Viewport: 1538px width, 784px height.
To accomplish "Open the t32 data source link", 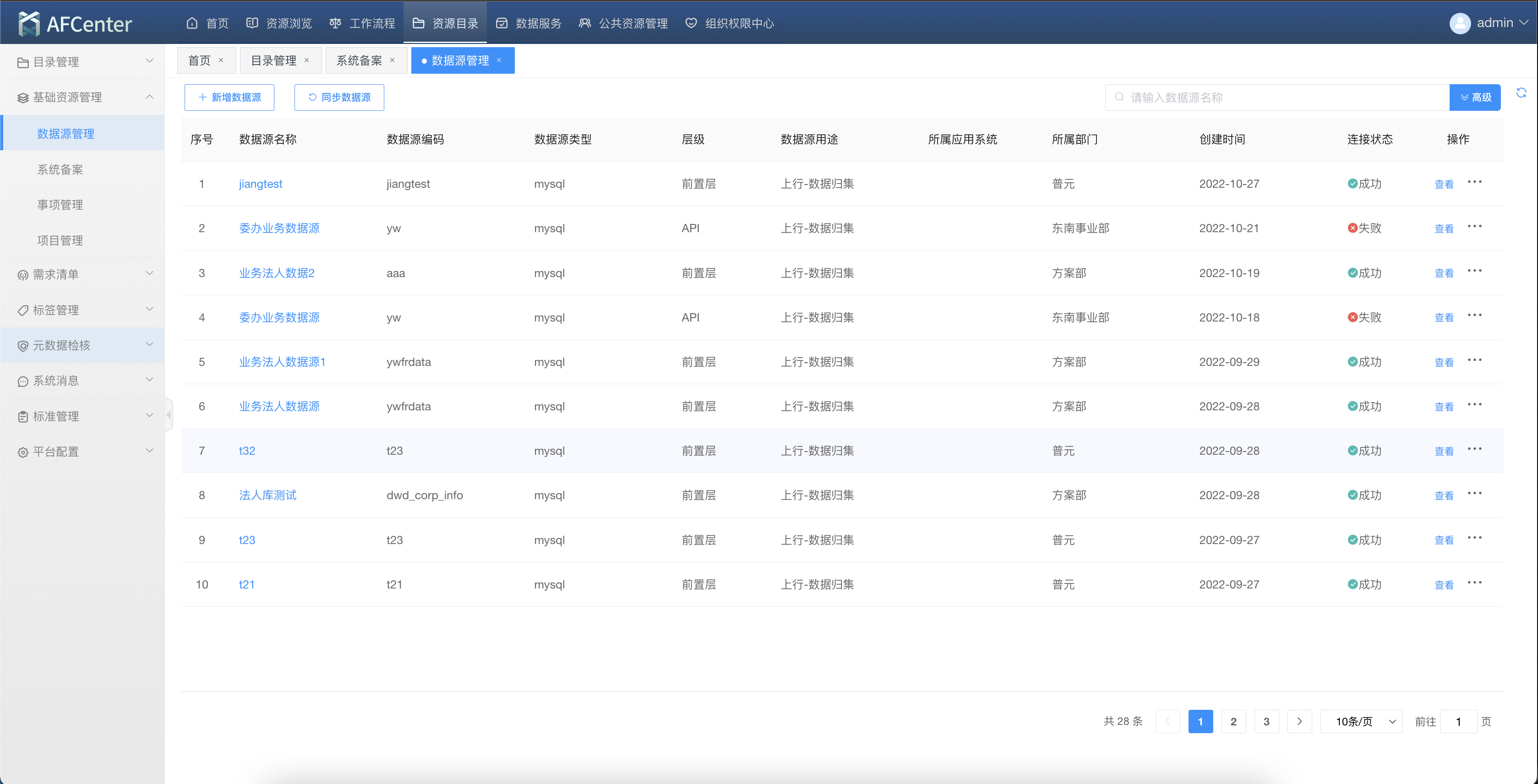I will point(246,451).
